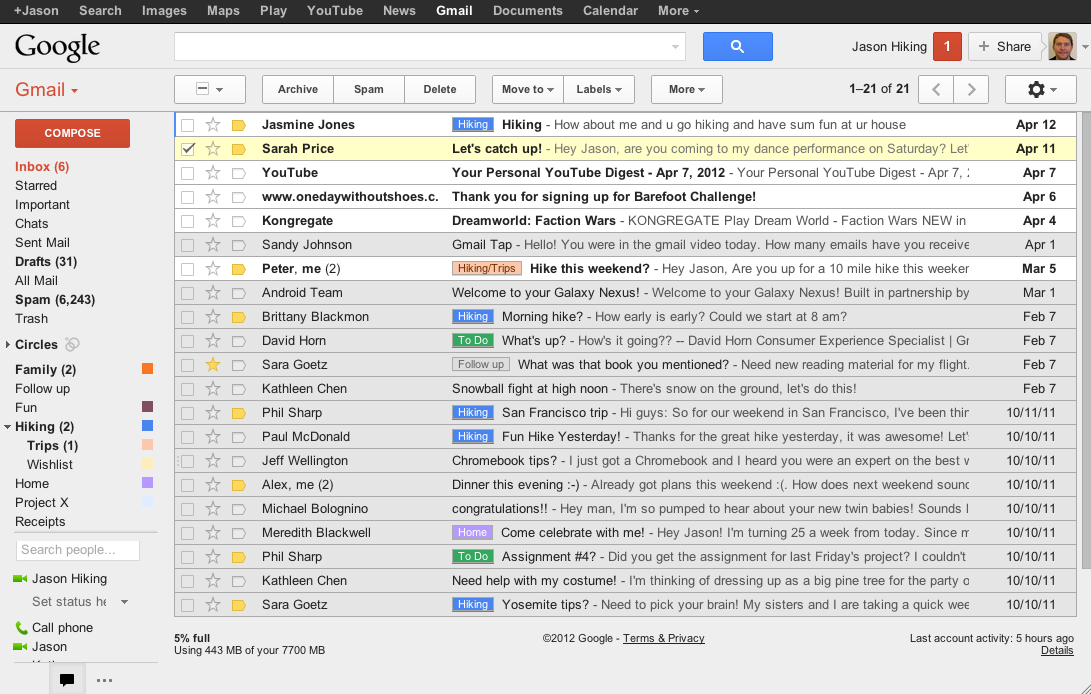Open the Labels dropdown

click(x=599, y=89)
